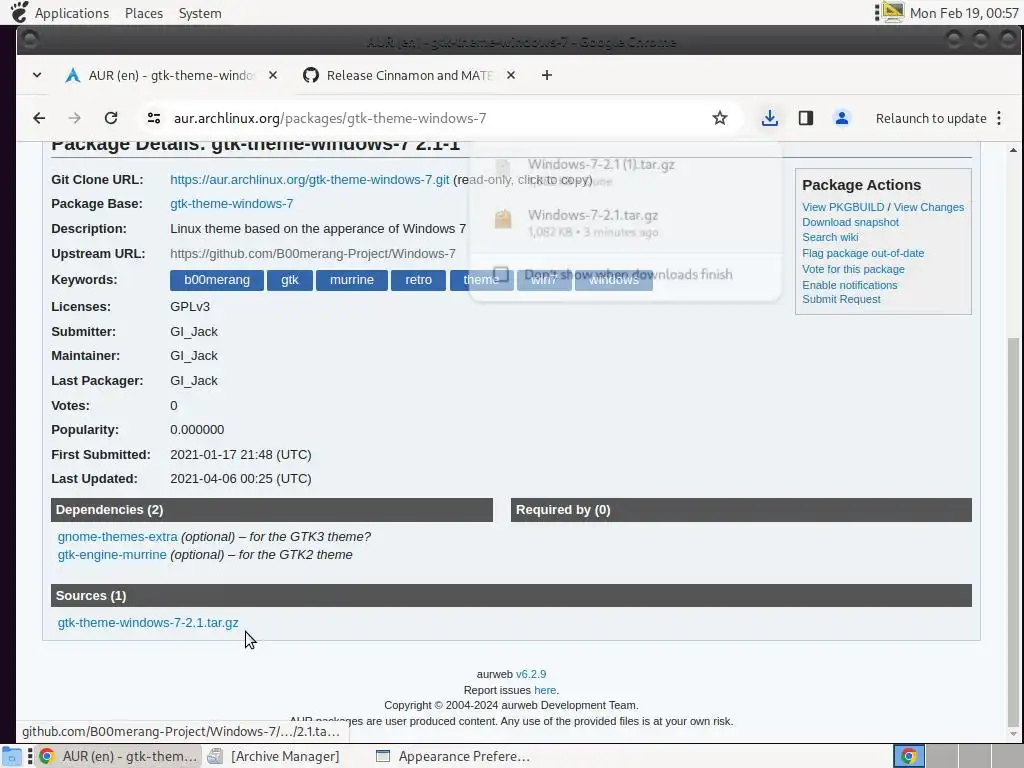The height and width of the screenshot is (768, 1024).
Task: Click the scrollbar up arrow
Action: [x=1013, y=150]
